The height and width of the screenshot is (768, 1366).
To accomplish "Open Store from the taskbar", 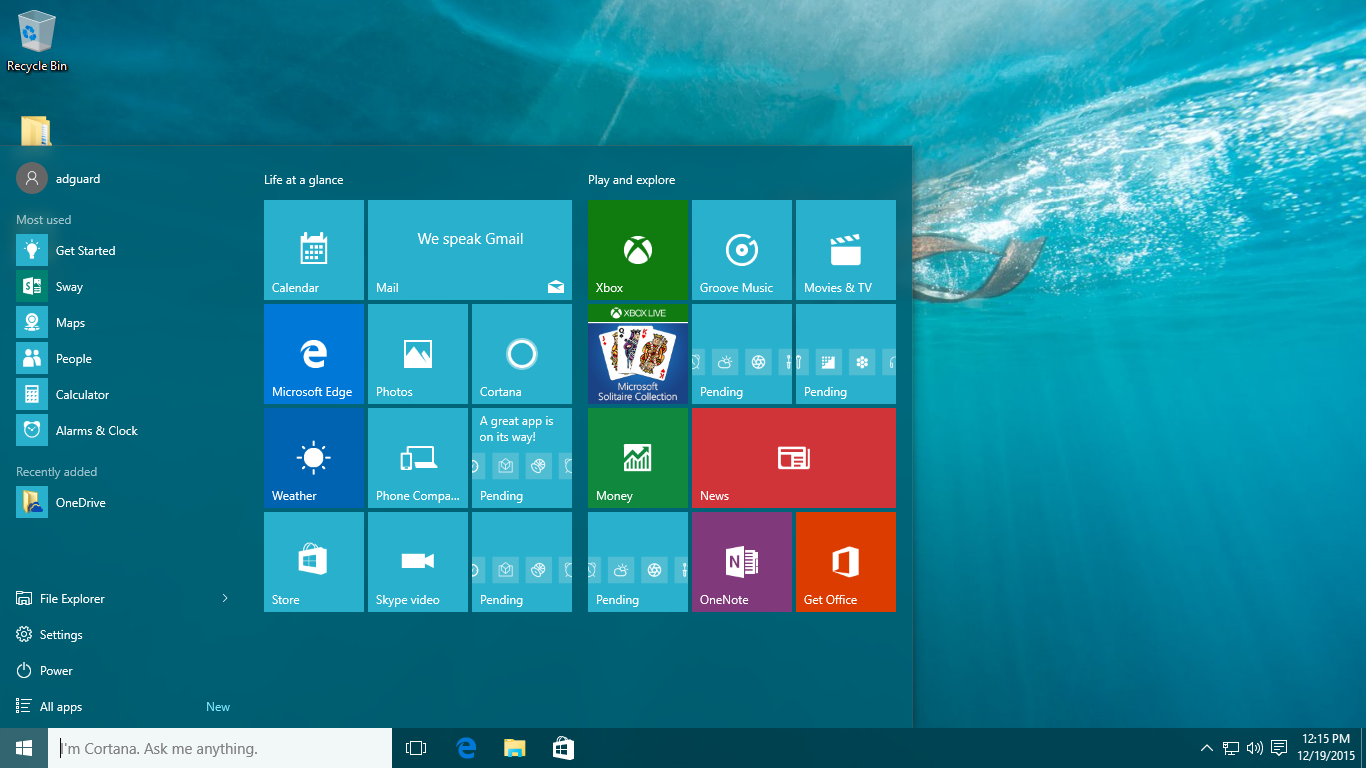I will coord(563,748).
